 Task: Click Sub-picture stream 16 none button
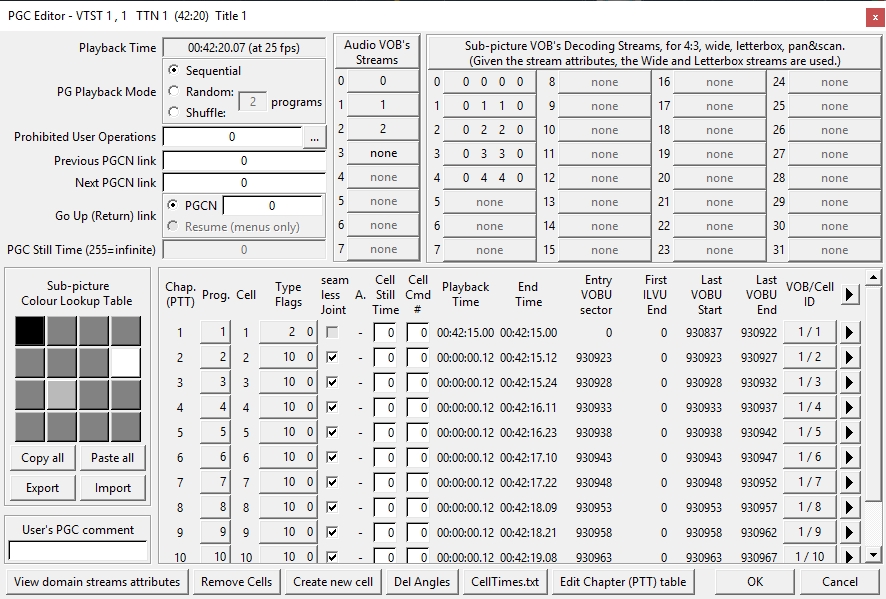719,82
